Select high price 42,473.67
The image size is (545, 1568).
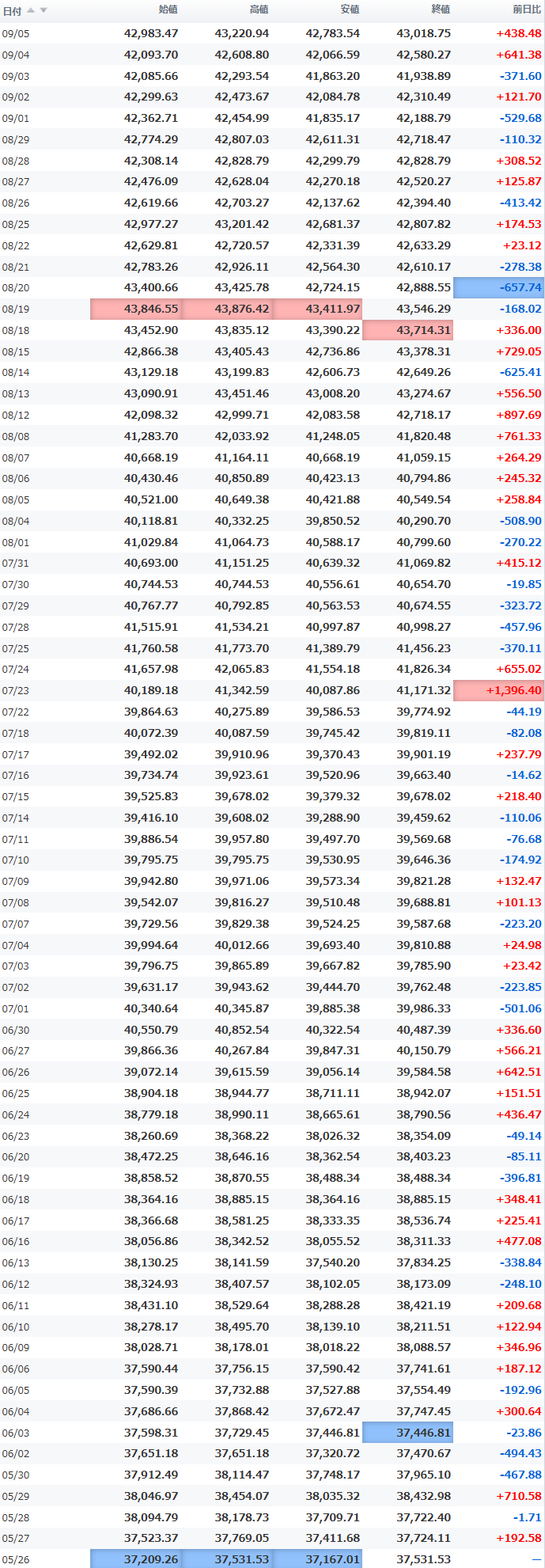pos(242,97)
